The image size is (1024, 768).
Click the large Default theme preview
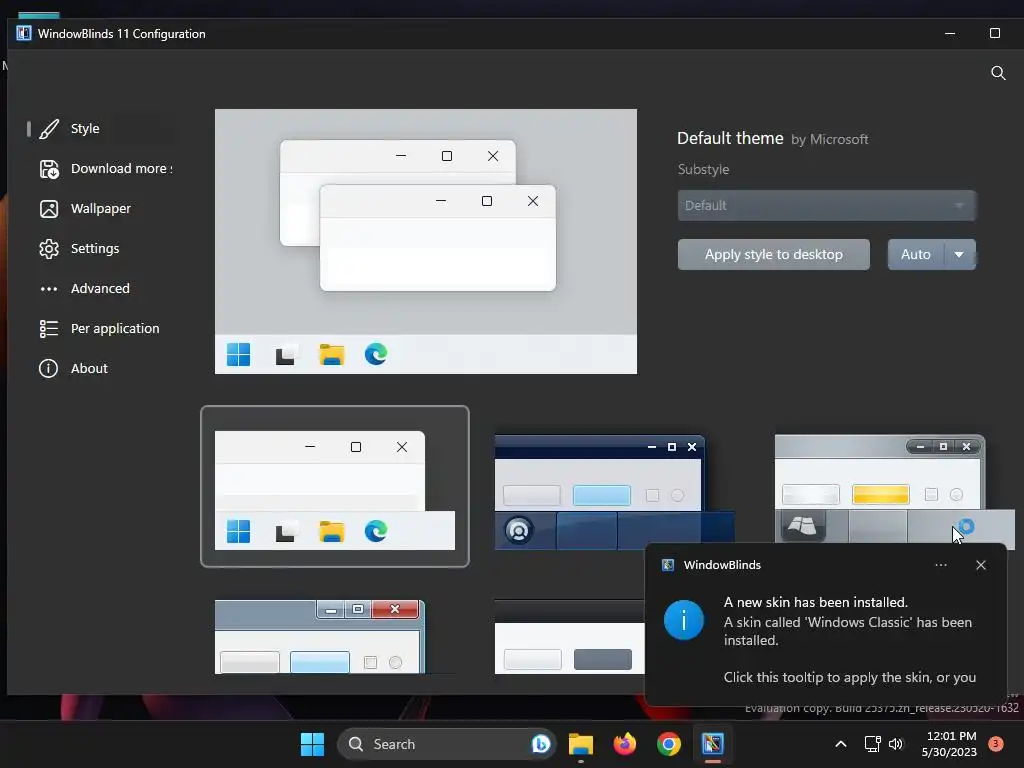426,242
